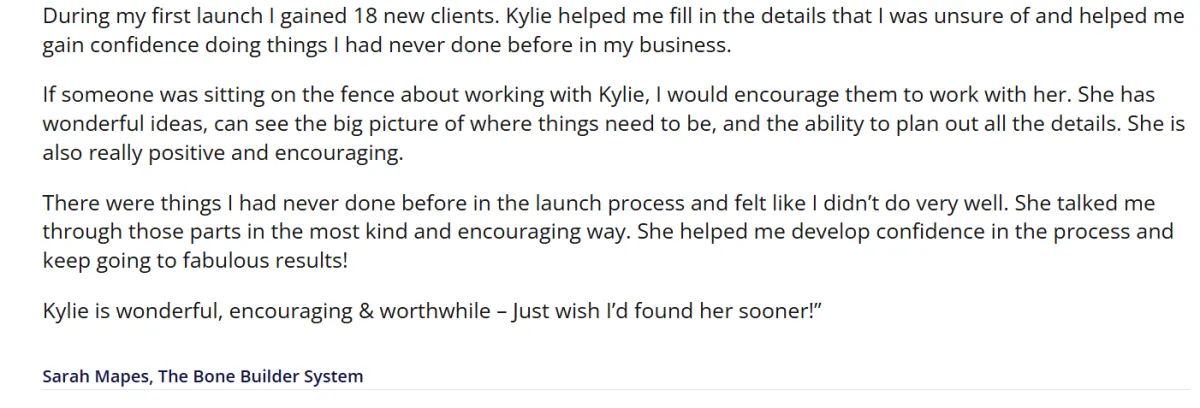Click the phrase "most kind and encouraging way"
1200x408 pixels.
(x=473, y=233)
